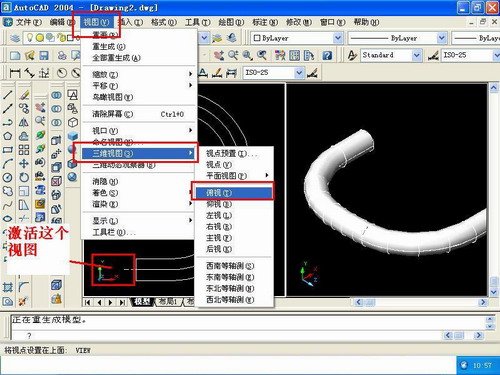Open the ByLayer color dropdown
Screen dimensions: 500x375
click(297, 38)
